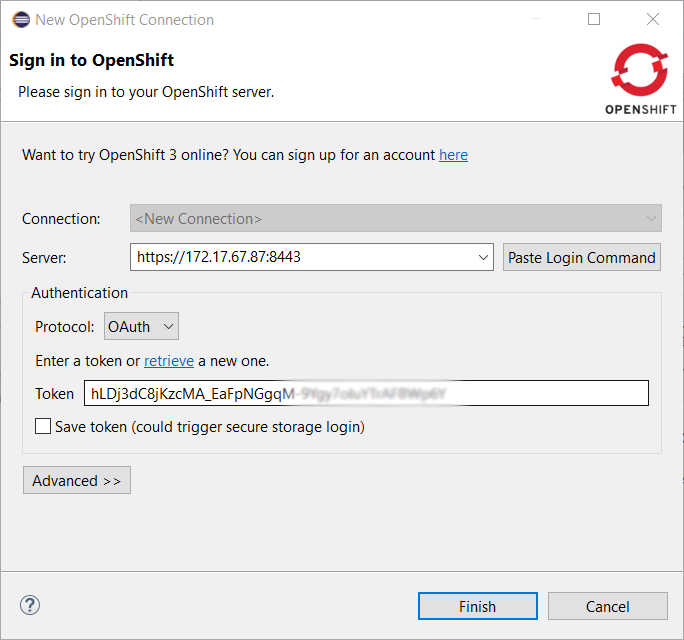Screen dimensions: 684x640
Task: Open the Connection dropdown showing New Connection
Action: (x=395, y=218)
